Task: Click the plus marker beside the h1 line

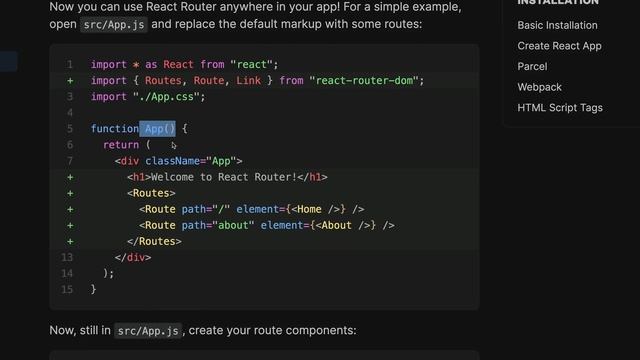Action: [x=70, y=177]
